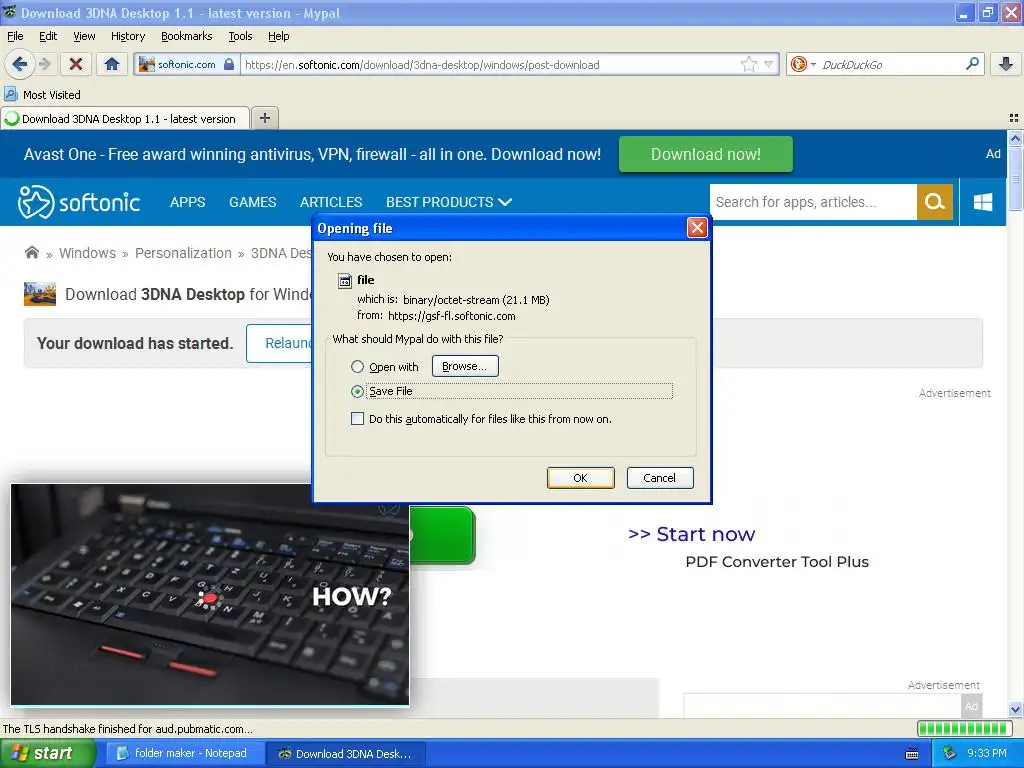
Task: Click the >> Start now ad link
Action: (691, 534)
